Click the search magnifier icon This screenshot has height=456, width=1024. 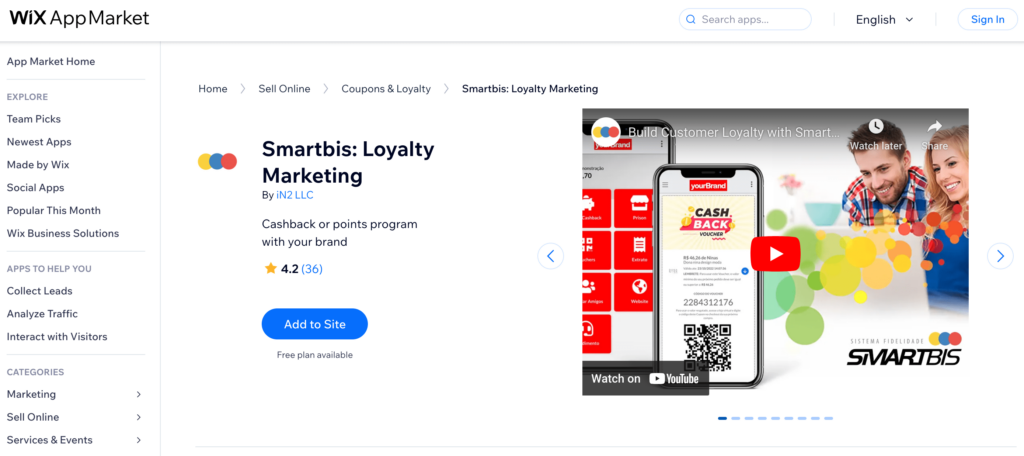[x=690, y=20]
